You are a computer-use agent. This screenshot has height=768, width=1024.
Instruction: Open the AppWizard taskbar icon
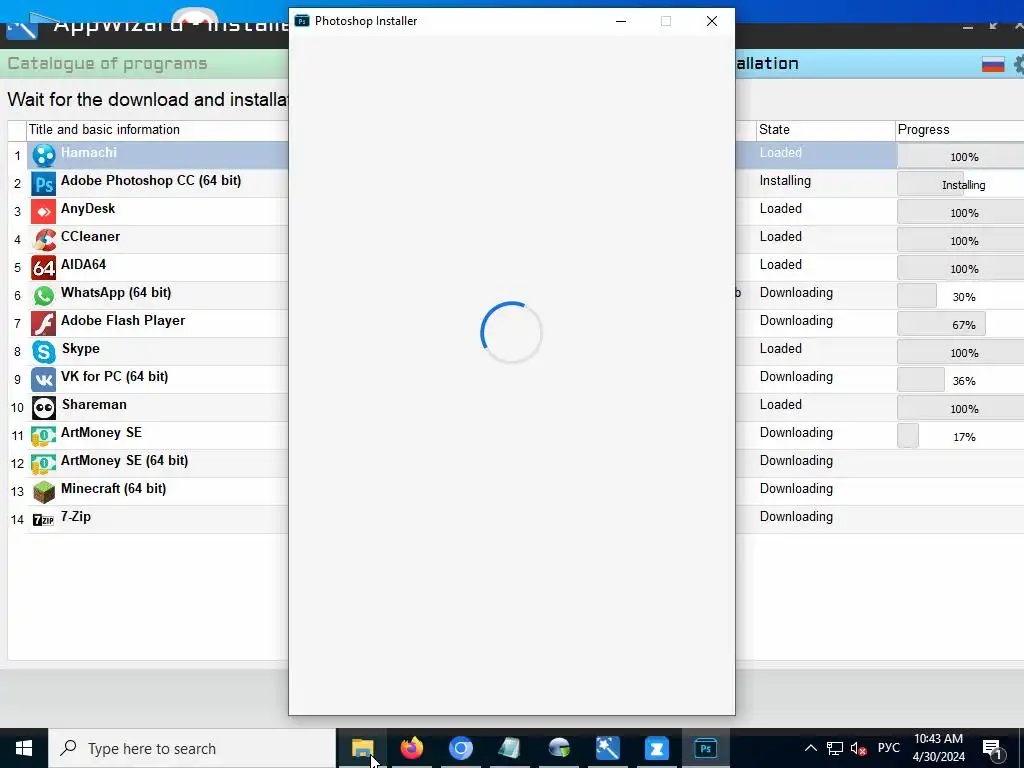pos(607,748)
